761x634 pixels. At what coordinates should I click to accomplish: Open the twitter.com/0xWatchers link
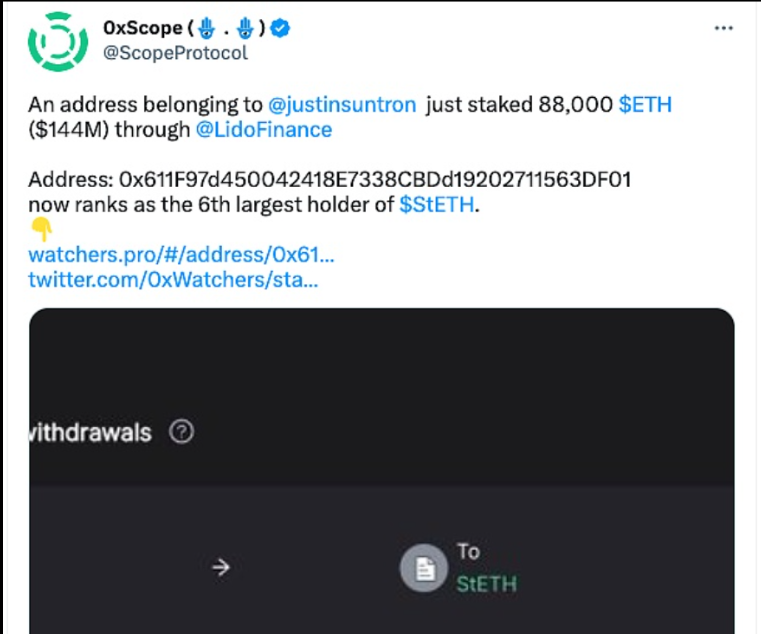(173, 280)
